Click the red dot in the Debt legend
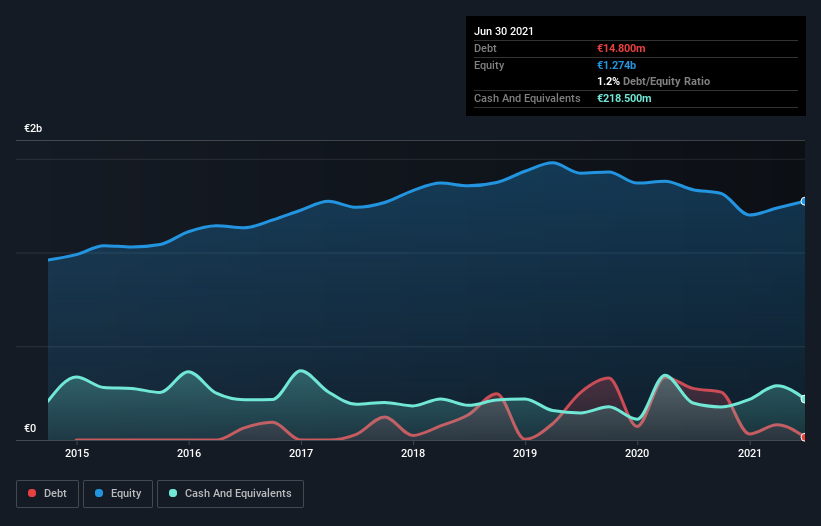821x526 pixels. (33, 494)
